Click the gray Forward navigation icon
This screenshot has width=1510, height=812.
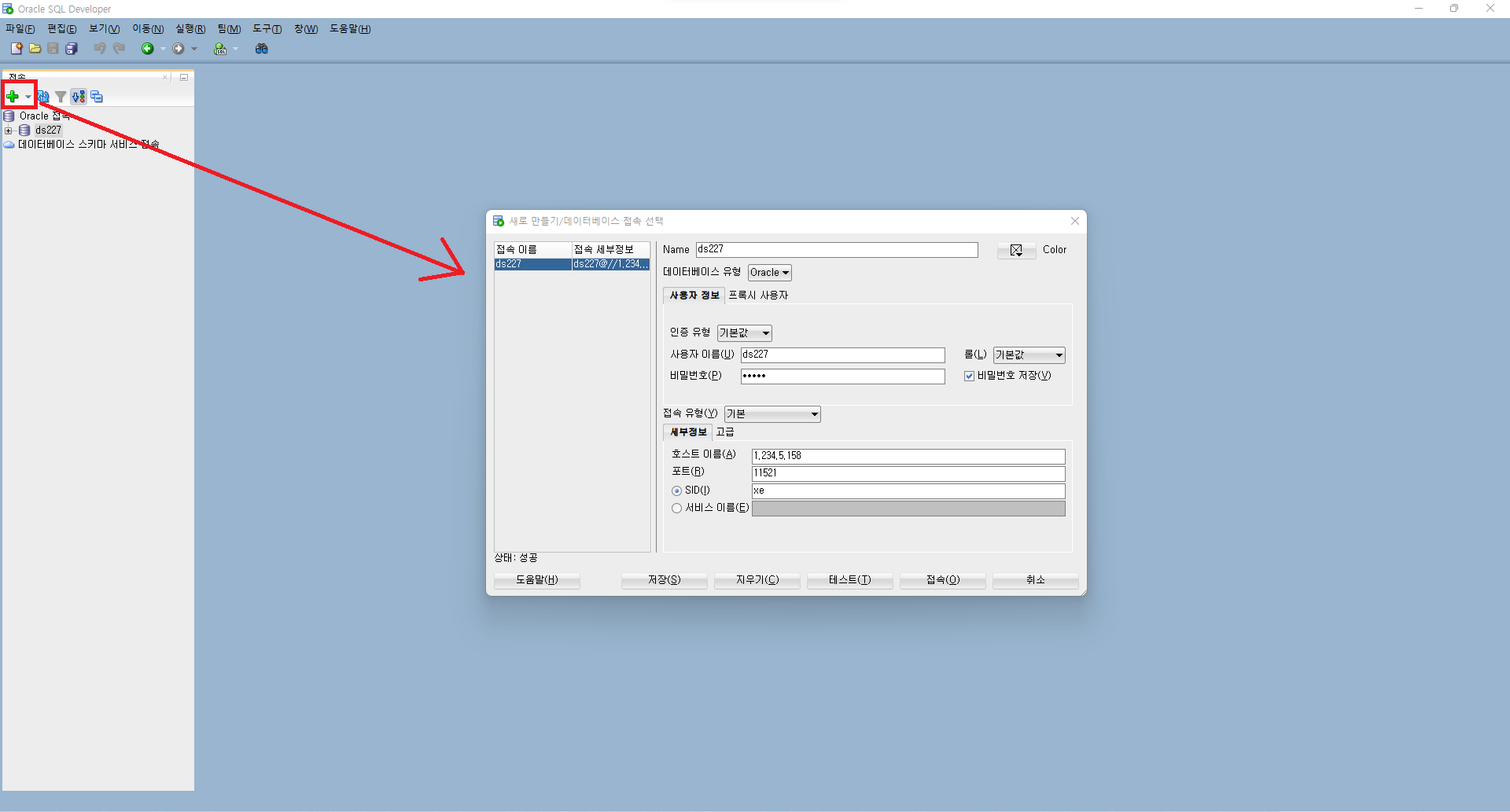(x=179, y=49)
